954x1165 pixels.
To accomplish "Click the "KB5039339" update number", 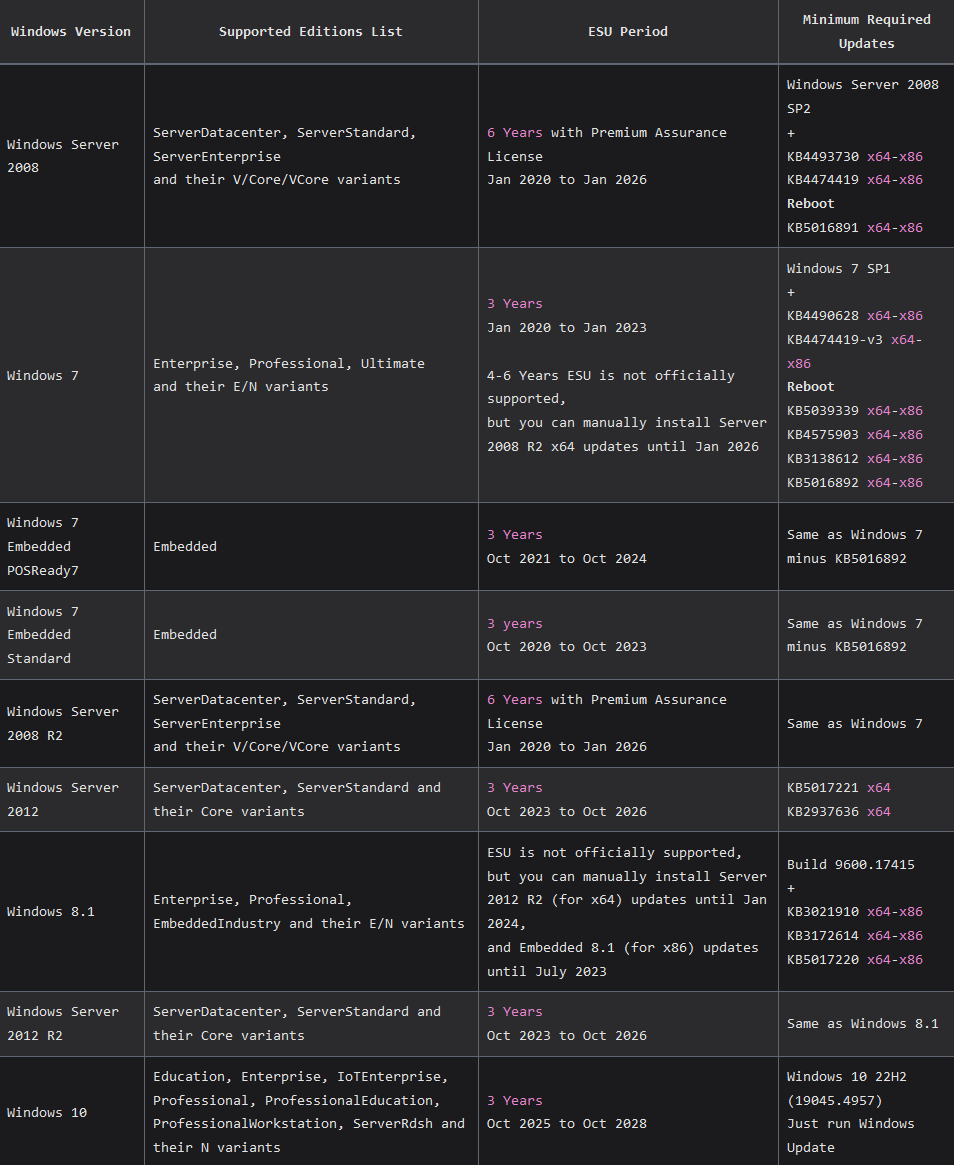I will (x=822, y=411).
